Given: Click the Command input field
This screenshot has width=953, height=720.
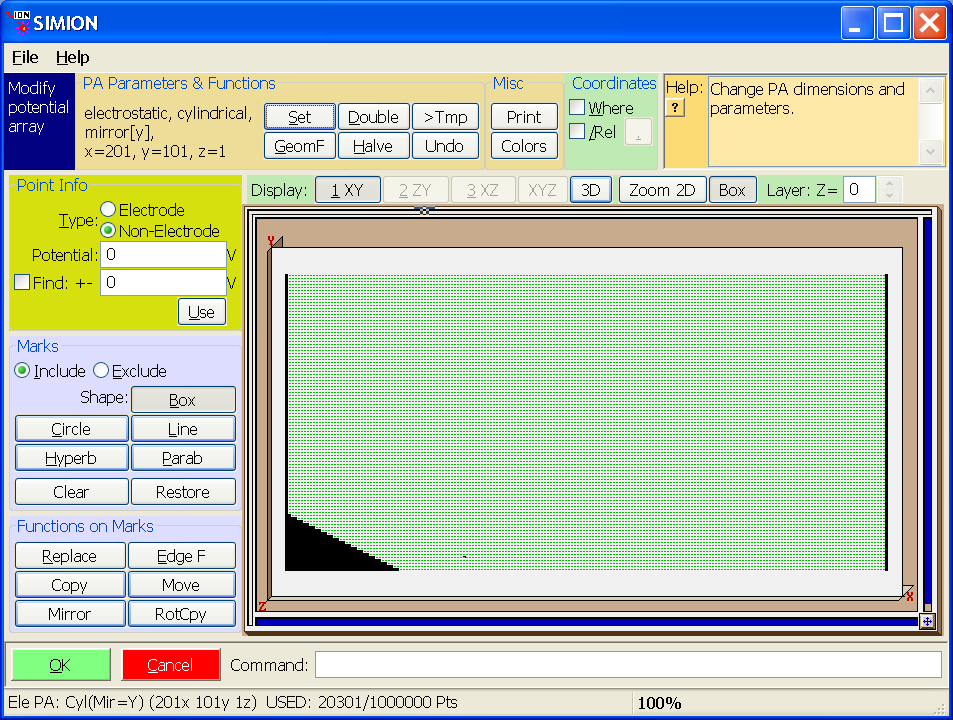Looking at the screenshot, I should pos(628,665).
